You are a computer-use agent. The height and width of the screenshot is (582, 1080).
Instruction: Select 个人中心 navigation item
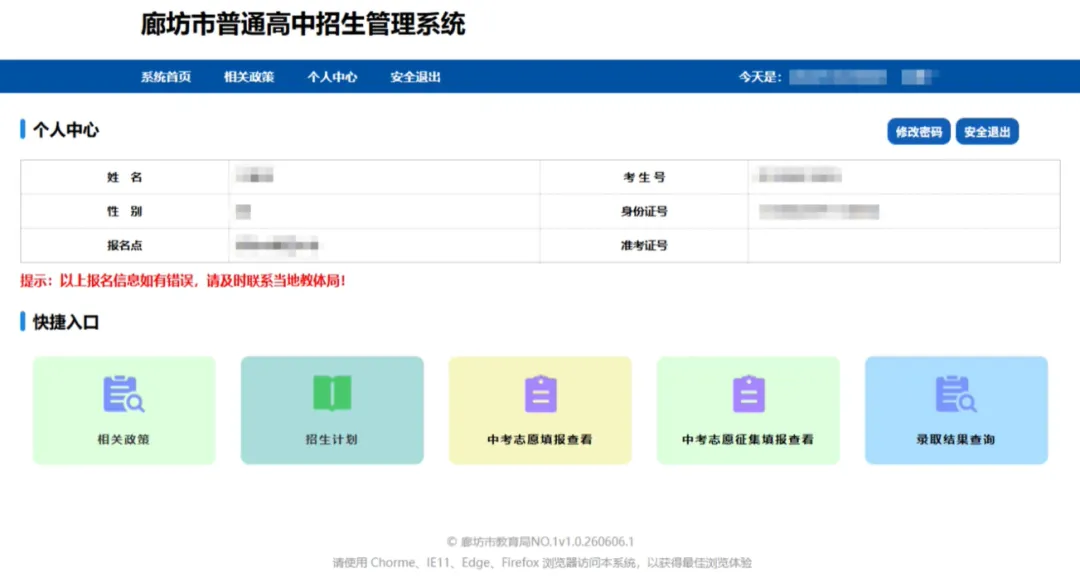click(x=332, y=77)
